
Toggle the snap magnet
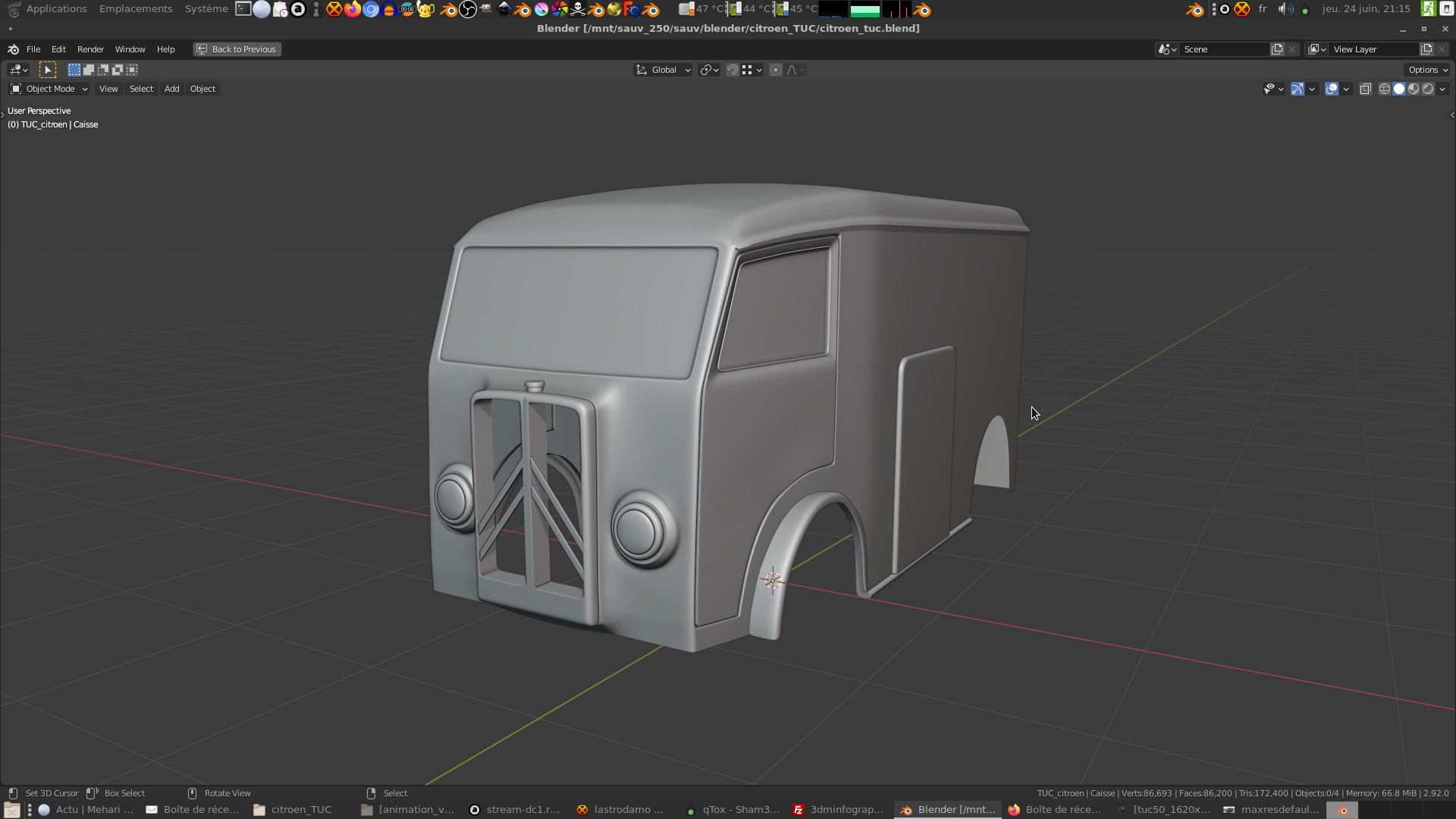733,70
